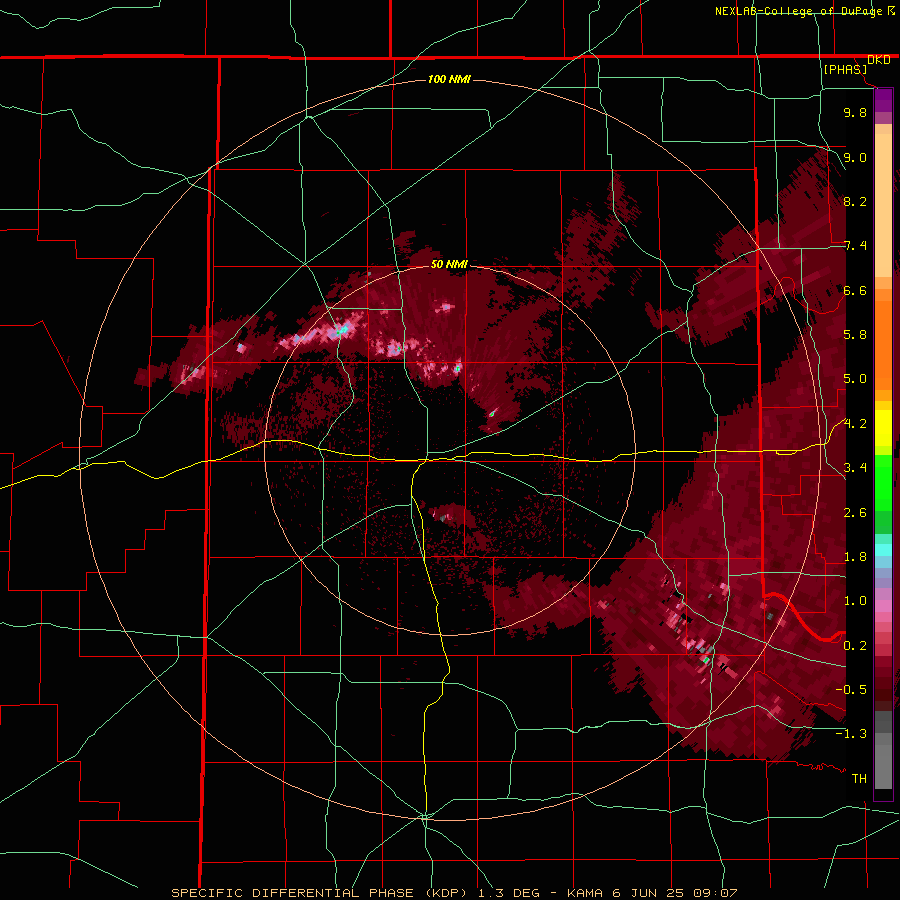The image size is (900, 900).
Task: Click the [PHAS] legend heading
Action: (x=845, y=69)
